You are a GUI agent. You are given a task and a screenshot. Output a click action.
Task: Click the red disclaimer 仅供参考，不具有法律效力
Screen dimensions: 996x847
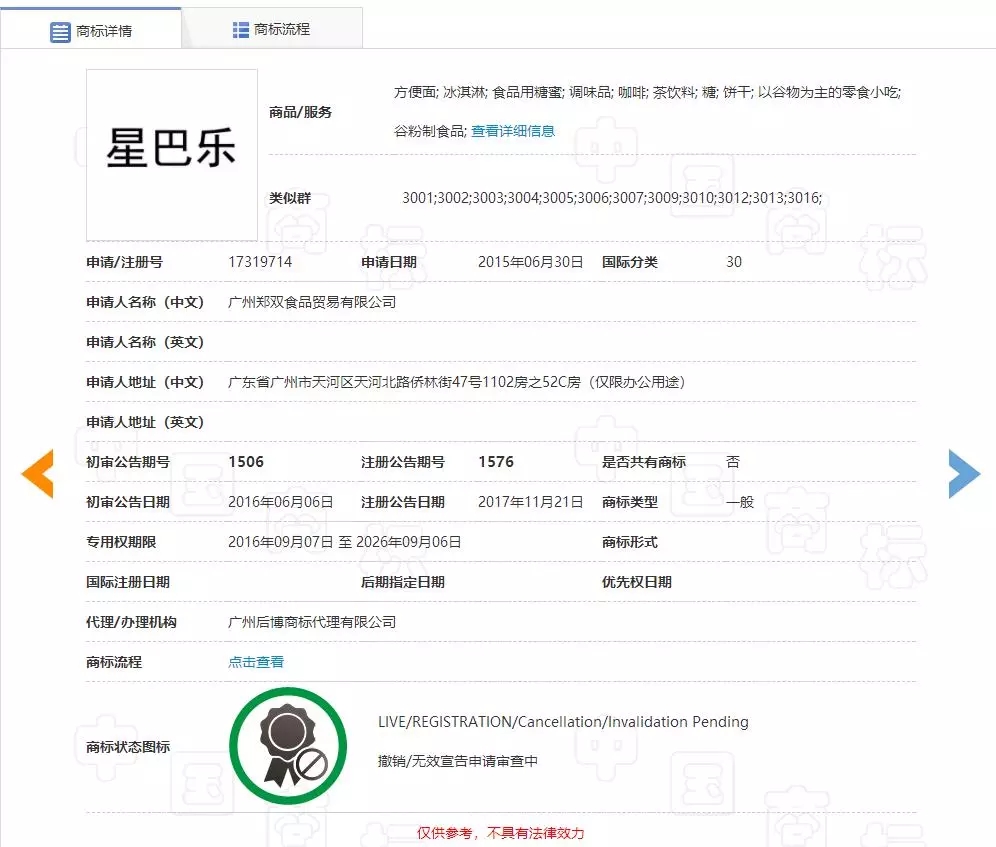point(501,833)
